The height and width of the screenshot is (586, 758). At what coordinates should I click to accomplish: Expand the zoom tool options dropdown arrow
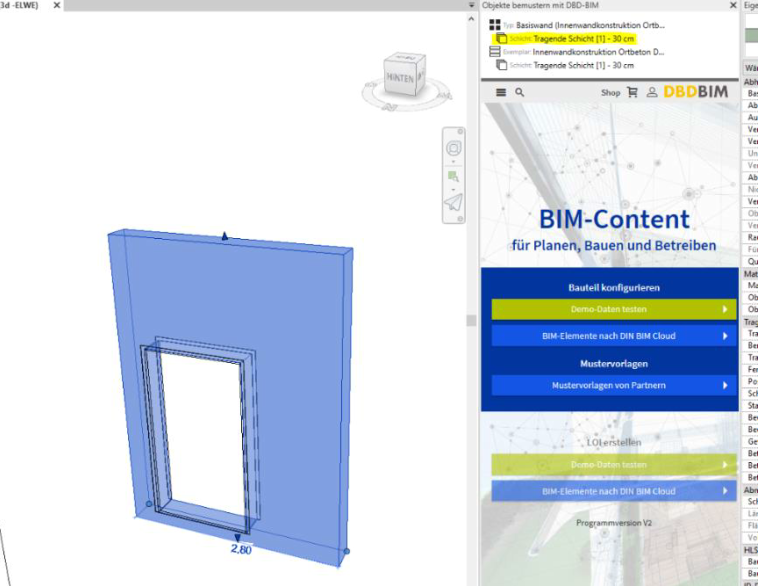point(453,188)
